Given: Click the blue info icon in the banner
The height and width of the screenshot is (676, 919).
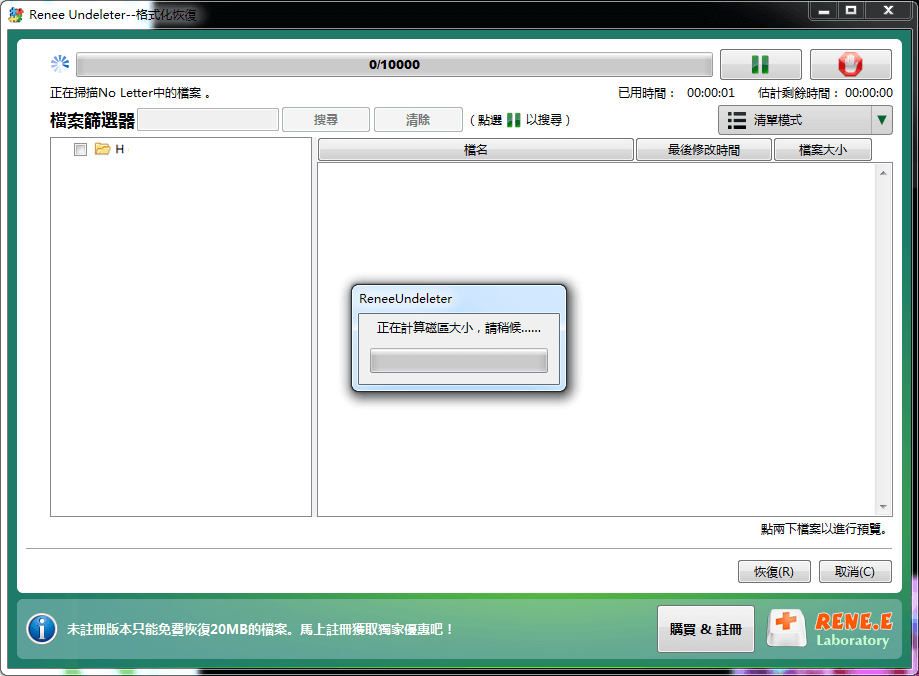Looking at the screenshot, I should 42,629.
